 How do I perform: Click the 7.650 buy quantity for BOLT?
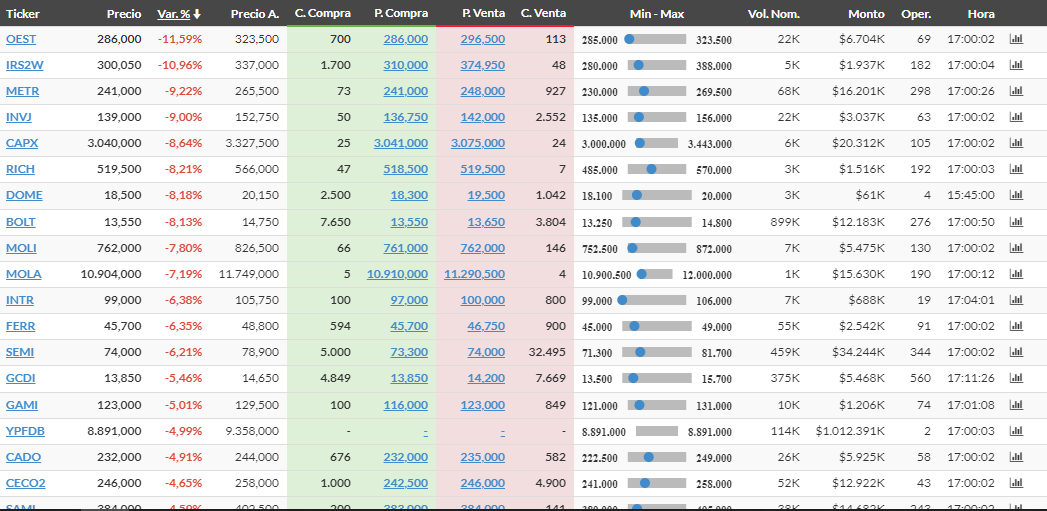coord(336,222)
